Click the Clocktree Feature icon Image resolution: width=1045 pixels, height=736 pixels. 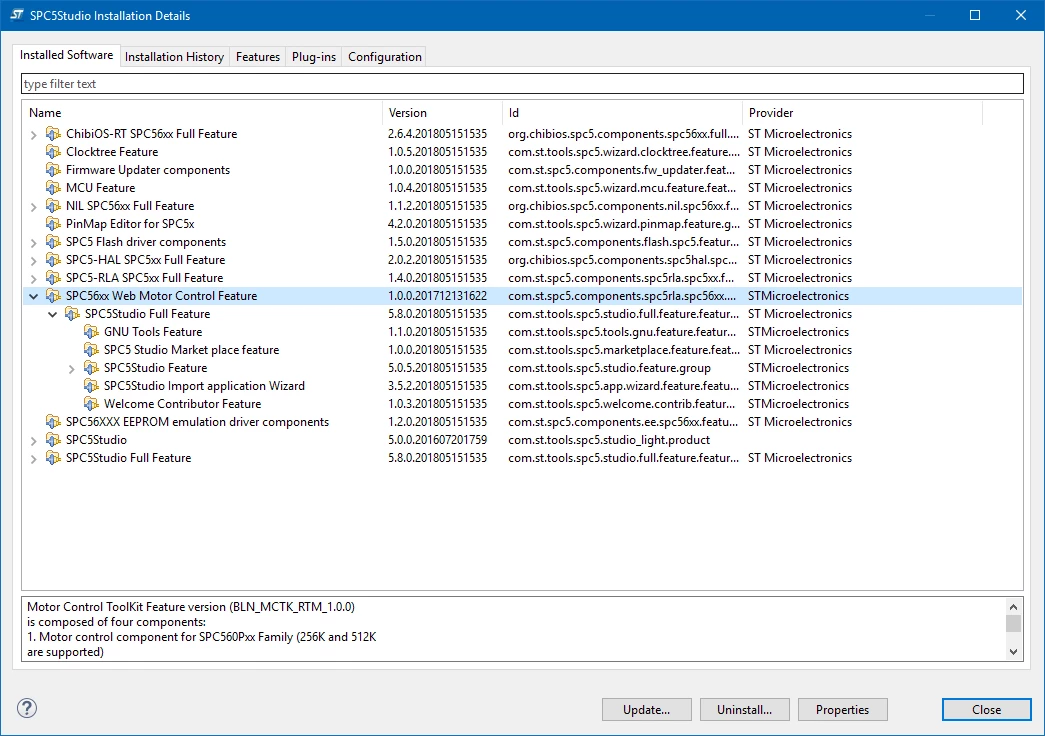(53, 152)
